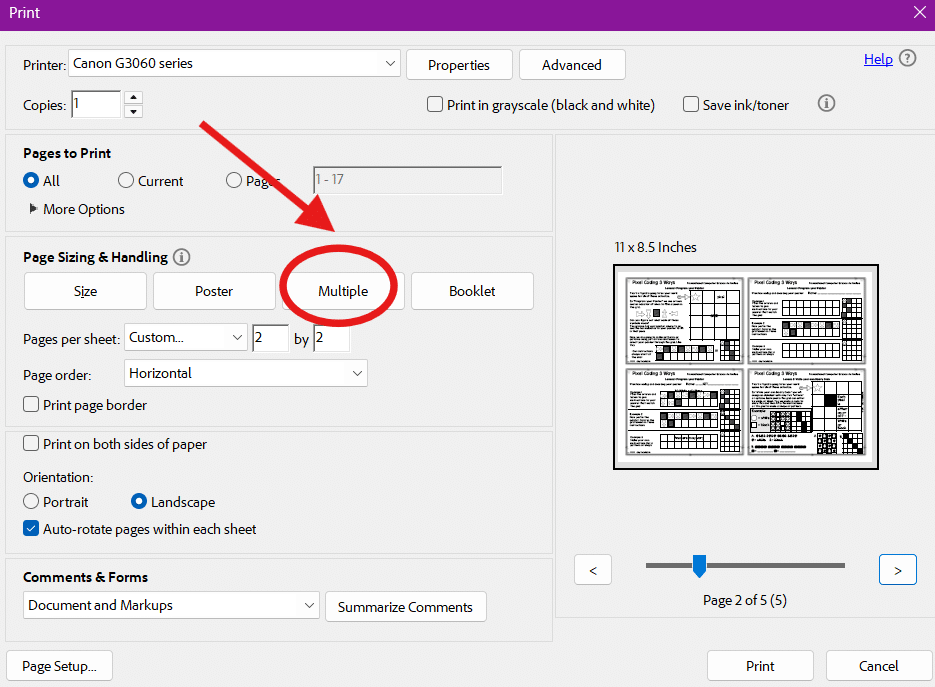Increase copies with the up arrow

(134, 98)
